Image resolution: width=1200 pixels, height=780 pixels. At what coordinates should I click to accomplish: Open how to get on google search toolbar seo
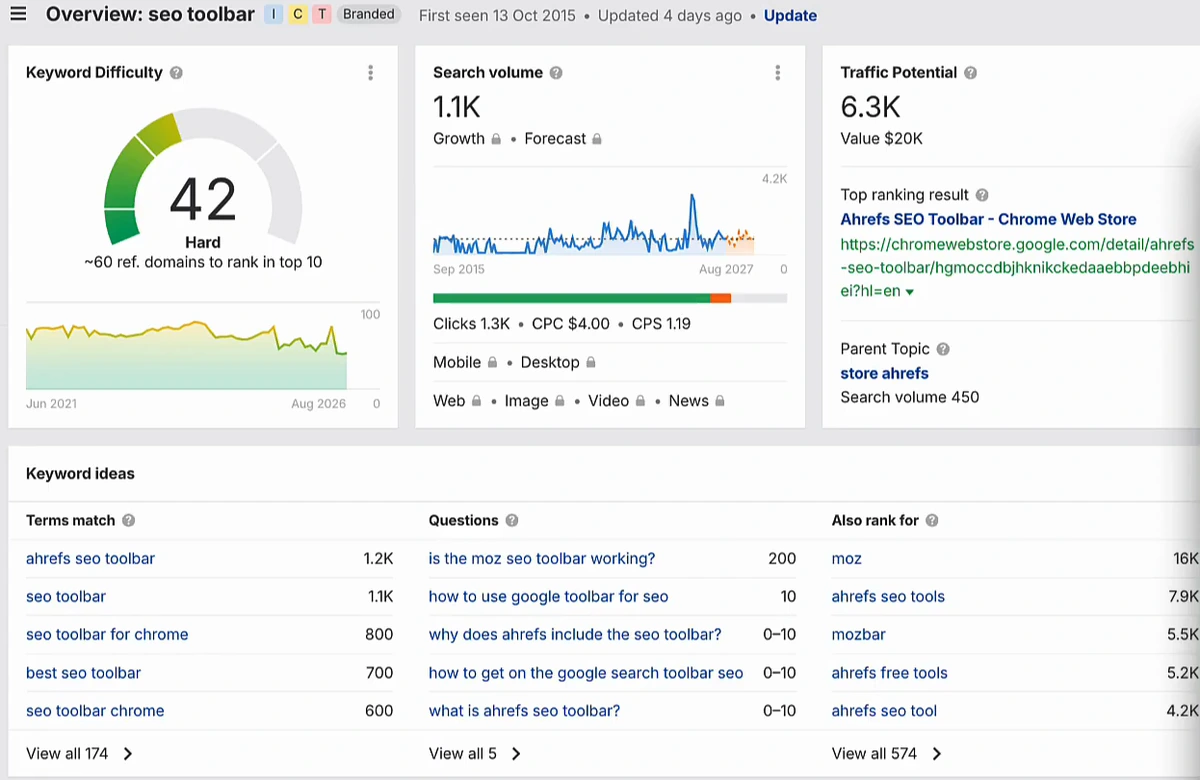tap(586, 673)
